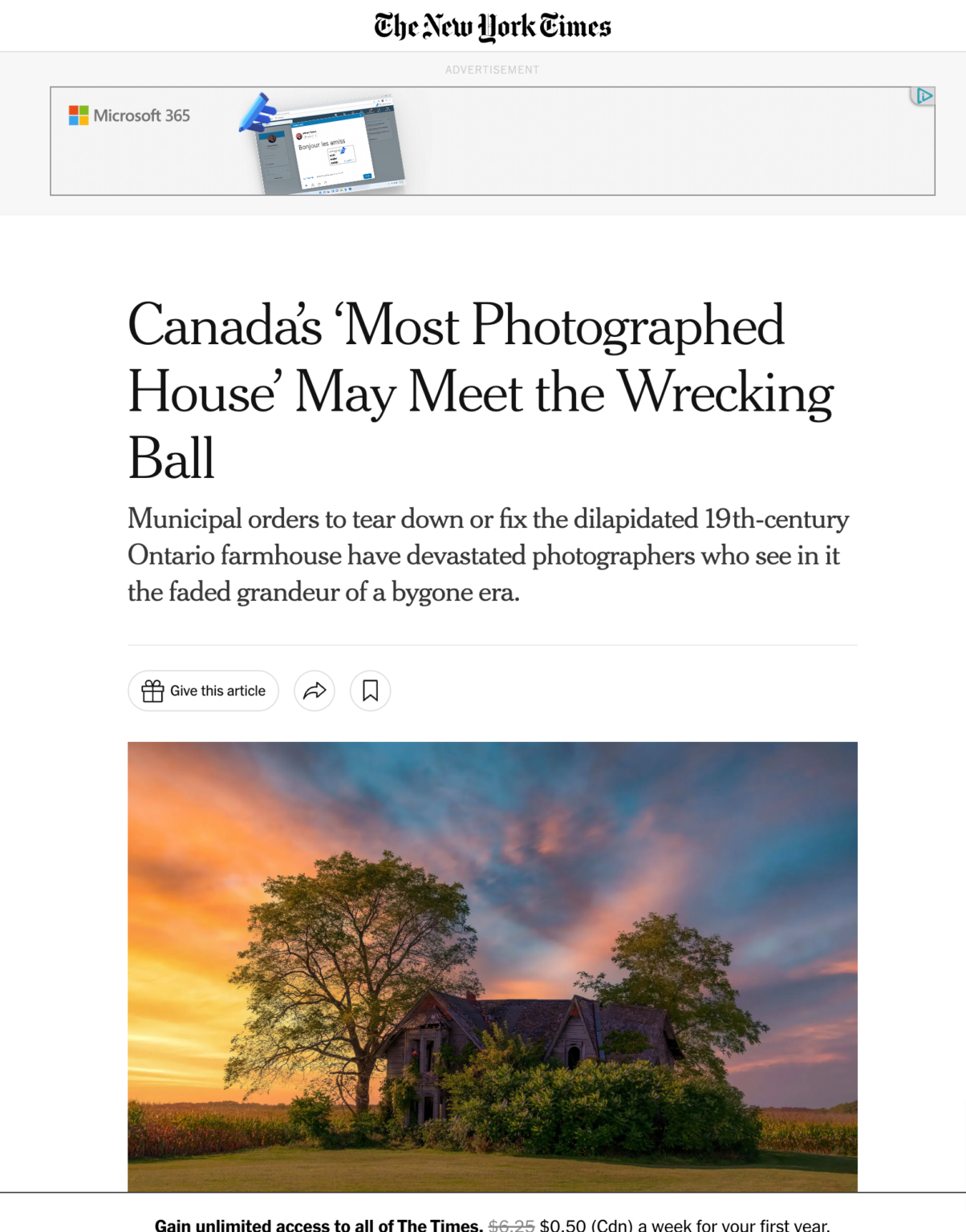Click the small pen icon in the ad's suggestion popup
This screenshot has height=1232, width=966.
click(x=343, y=151)
